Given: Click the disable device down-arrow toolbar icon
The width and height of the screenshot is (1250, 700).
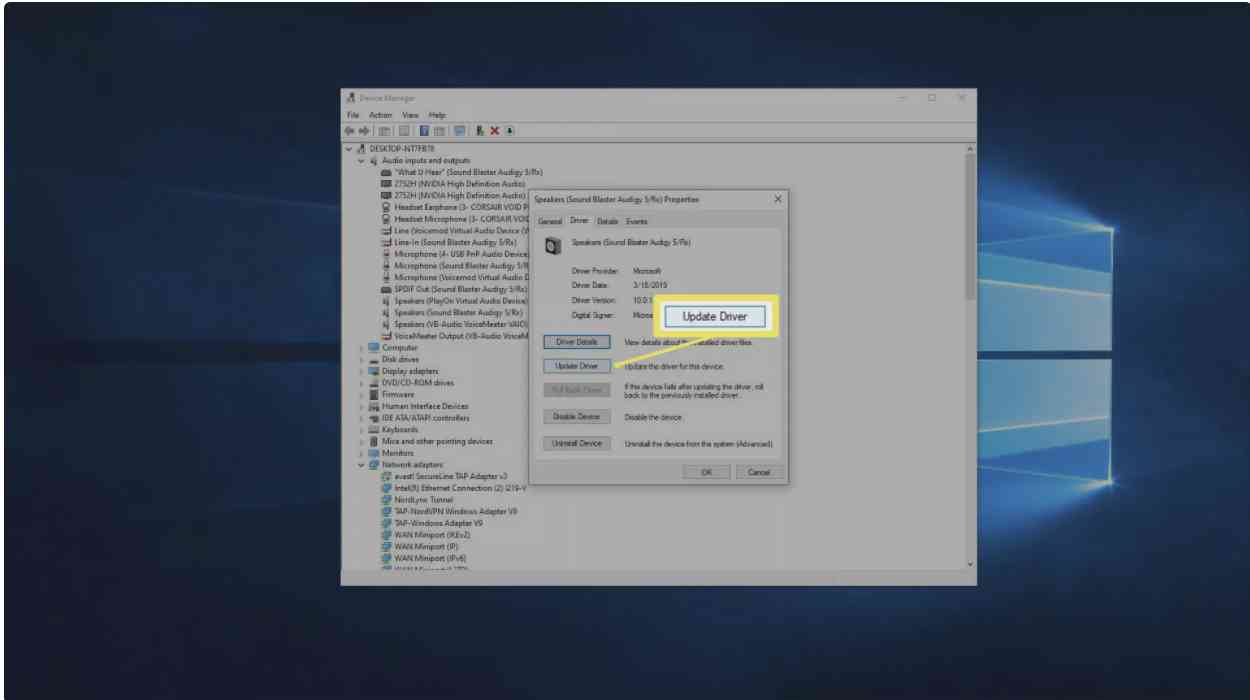Looking at the screenshot, I should click(x=509, y=131).
